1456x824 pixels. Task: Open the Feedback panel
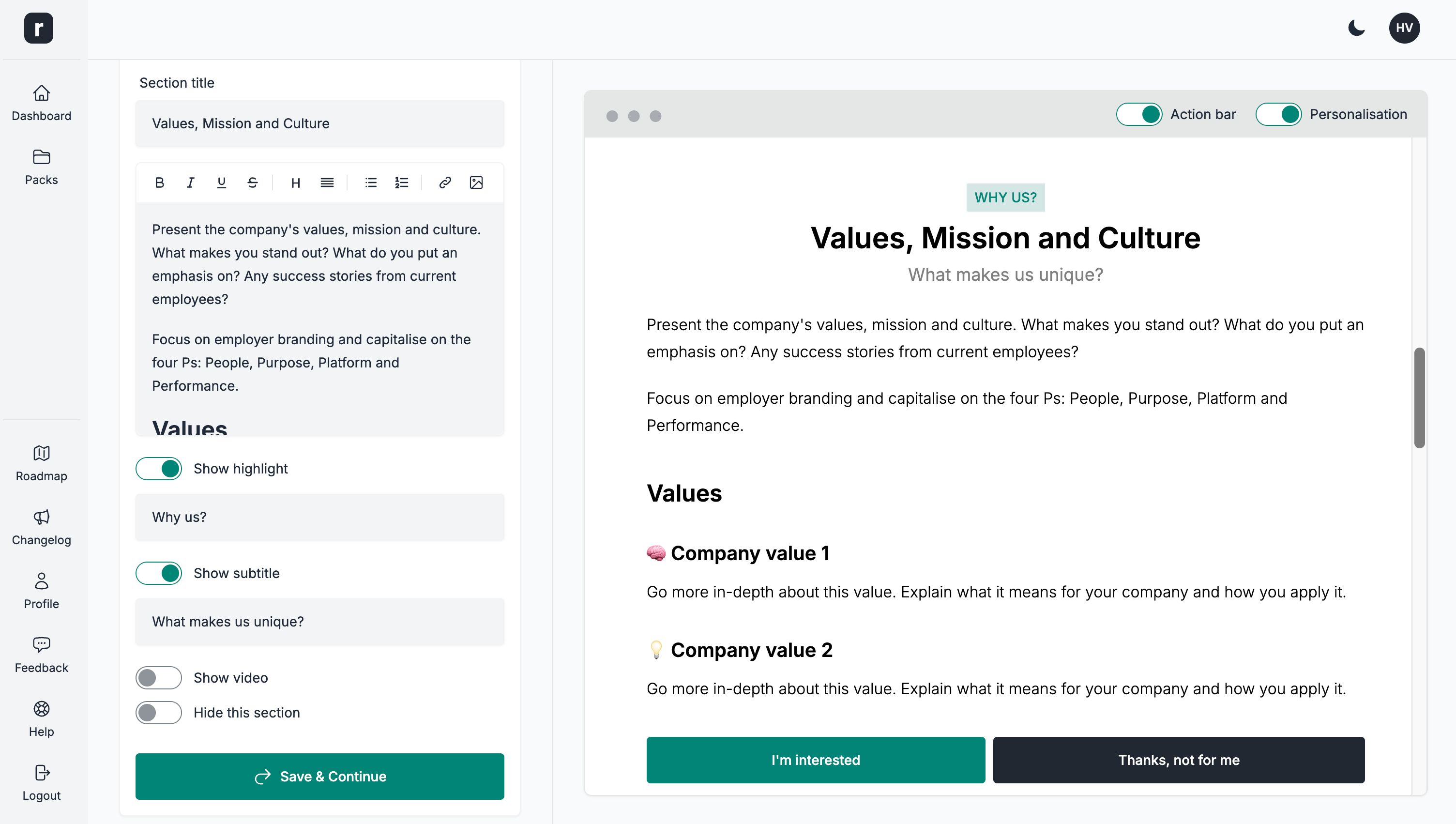pos(41,656)
